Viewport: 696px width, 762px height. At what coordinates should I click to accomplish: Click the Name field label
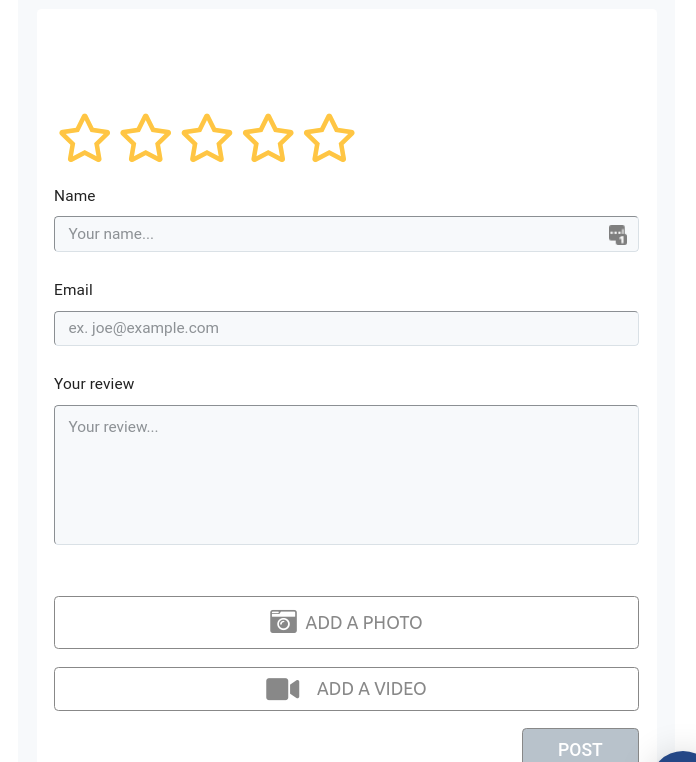tap(75, 196)
